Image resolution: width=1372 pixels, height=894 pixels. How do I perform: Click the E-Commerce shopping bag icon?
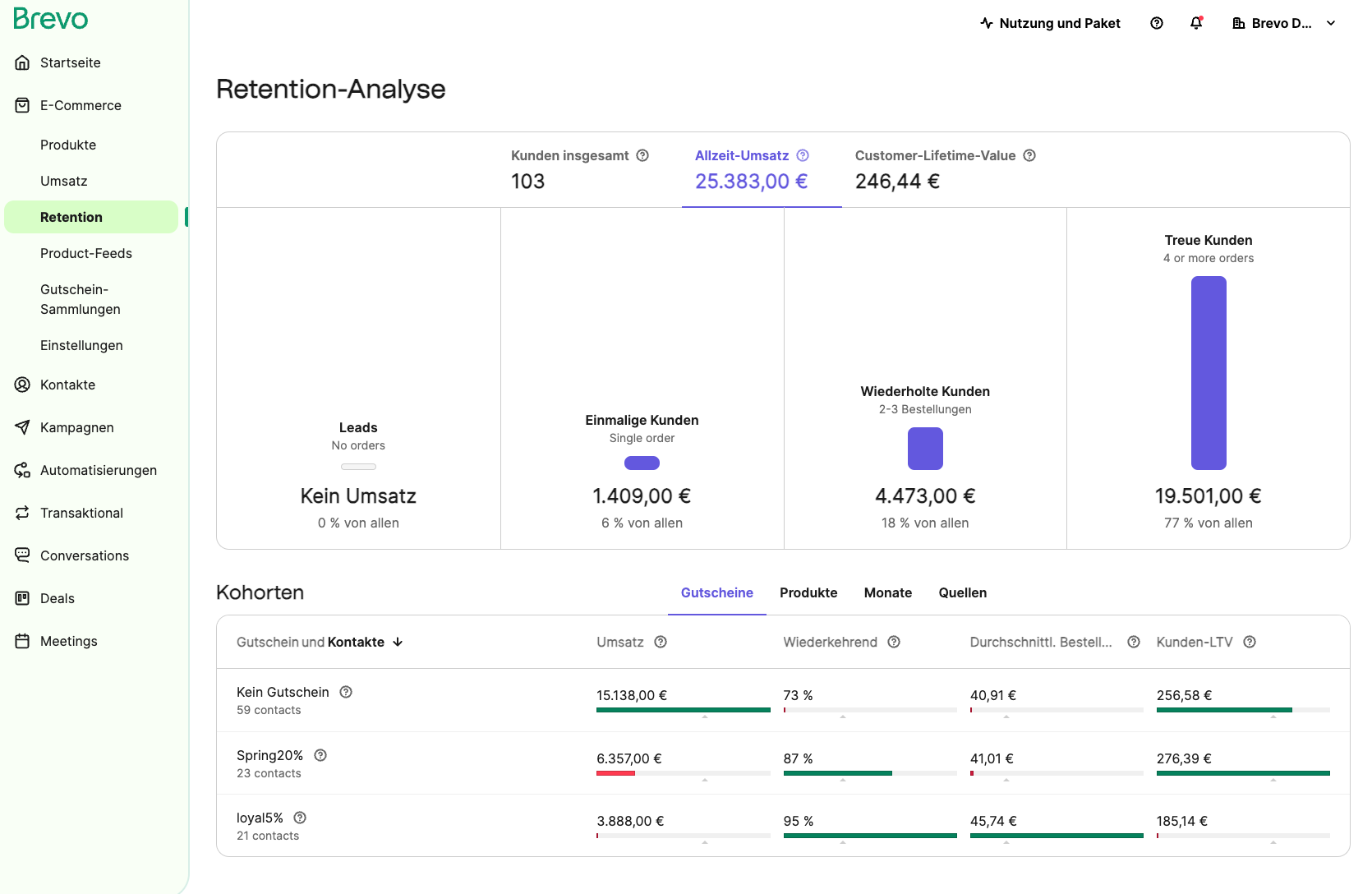pos(23,105)
